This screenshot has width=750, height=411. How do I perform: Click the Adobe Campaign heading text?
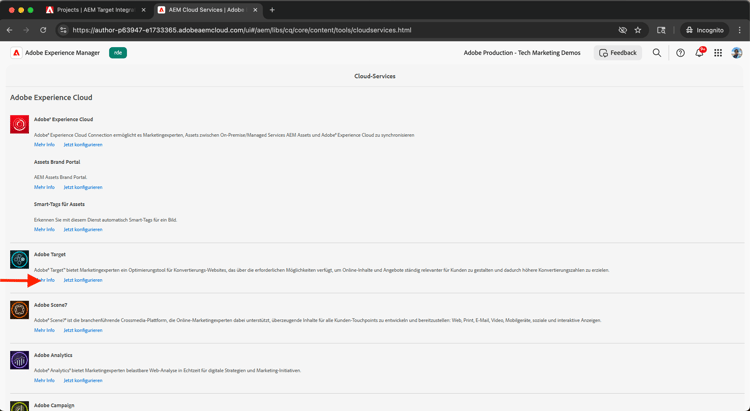(x=54, y=405)
